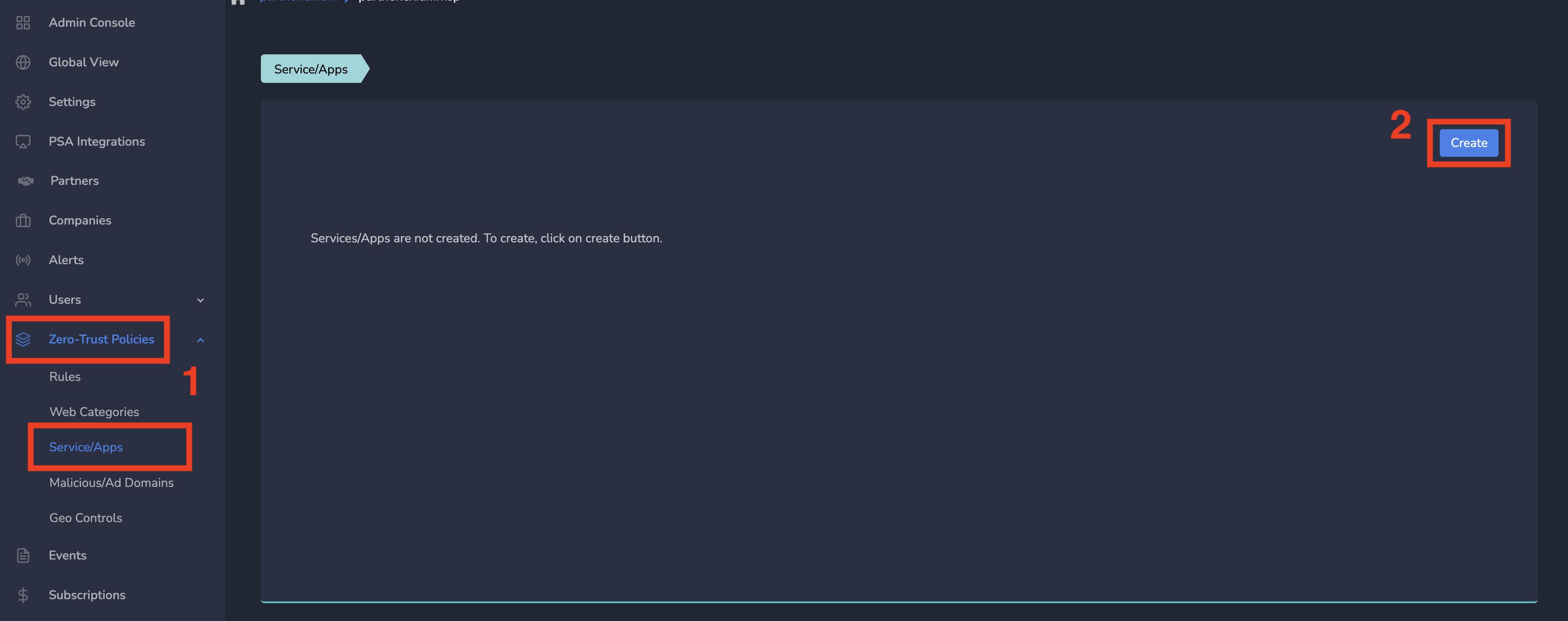Screen dimensions: 1568x621
Task: Collapse the Zero-Trust Policies chevron
Action: pos(200,340)
